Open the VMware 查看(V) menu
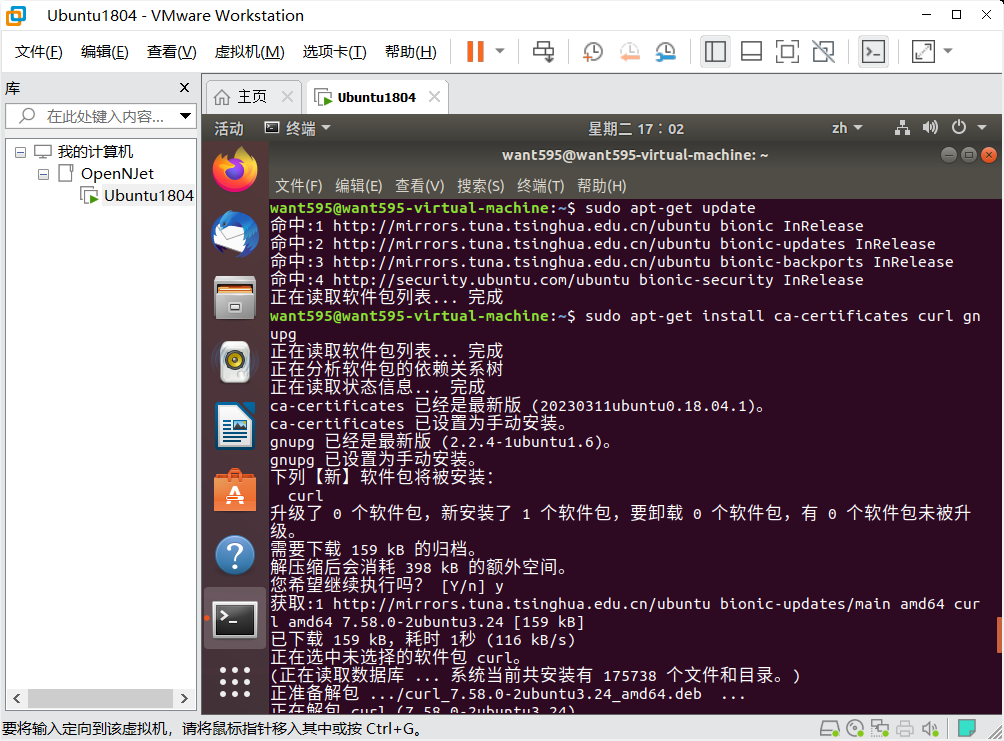 172,52
